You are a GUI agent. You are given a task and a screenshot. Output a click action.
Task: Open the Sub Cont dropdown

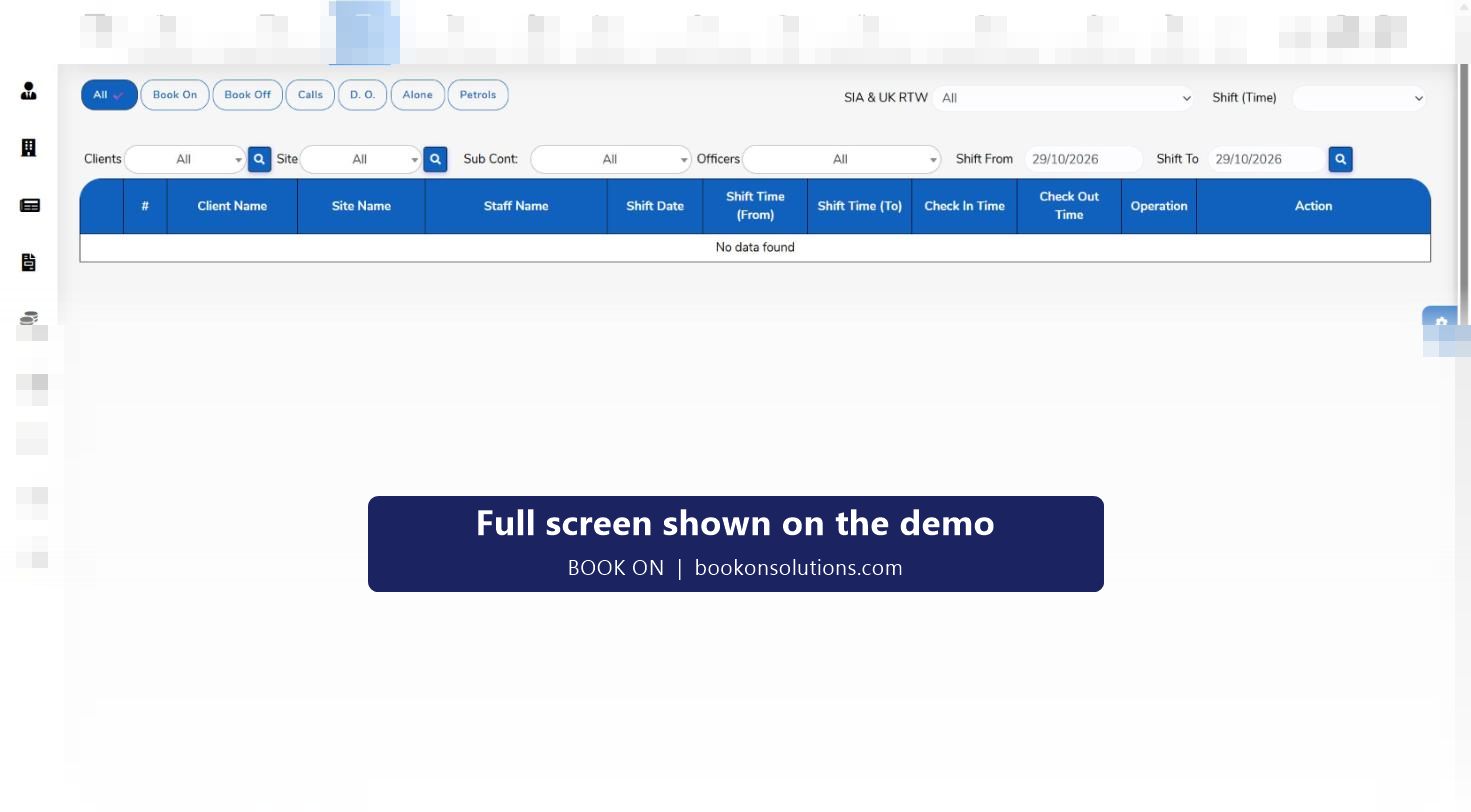point(611,159)
